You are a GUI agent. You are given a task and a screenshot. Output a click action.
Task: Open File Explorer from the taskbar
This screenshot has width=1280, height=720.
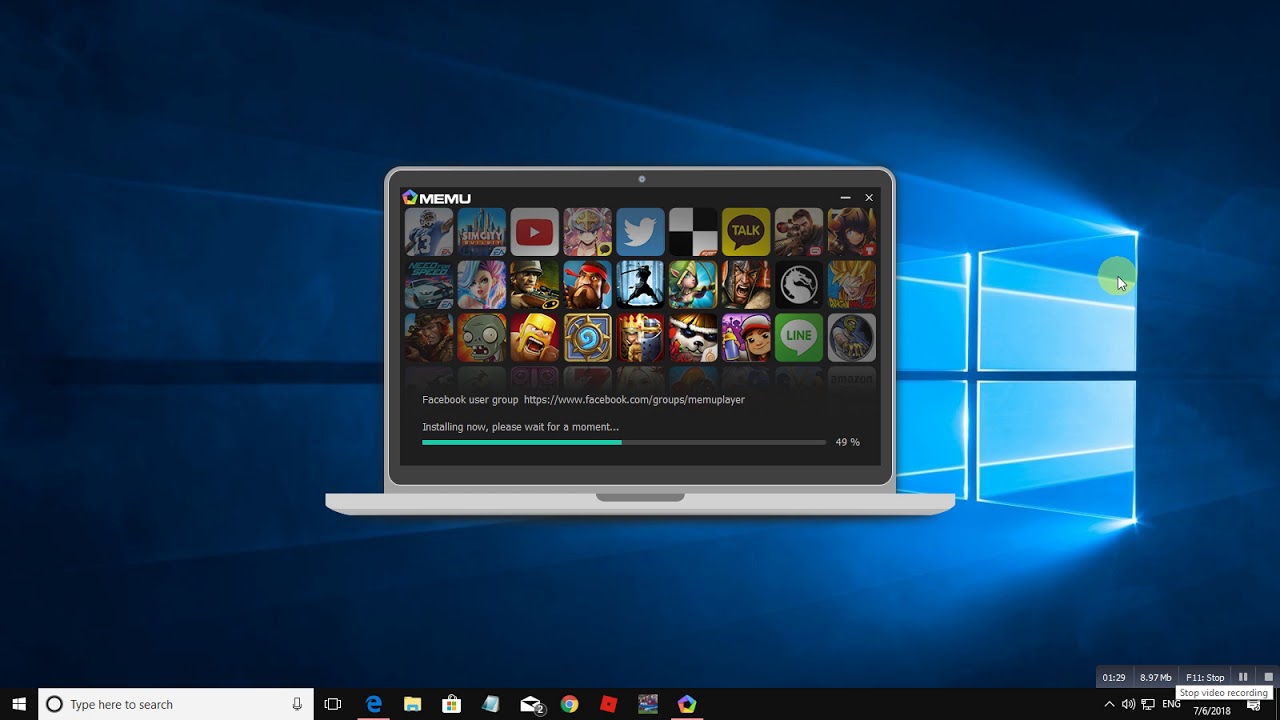coord(412,704)
